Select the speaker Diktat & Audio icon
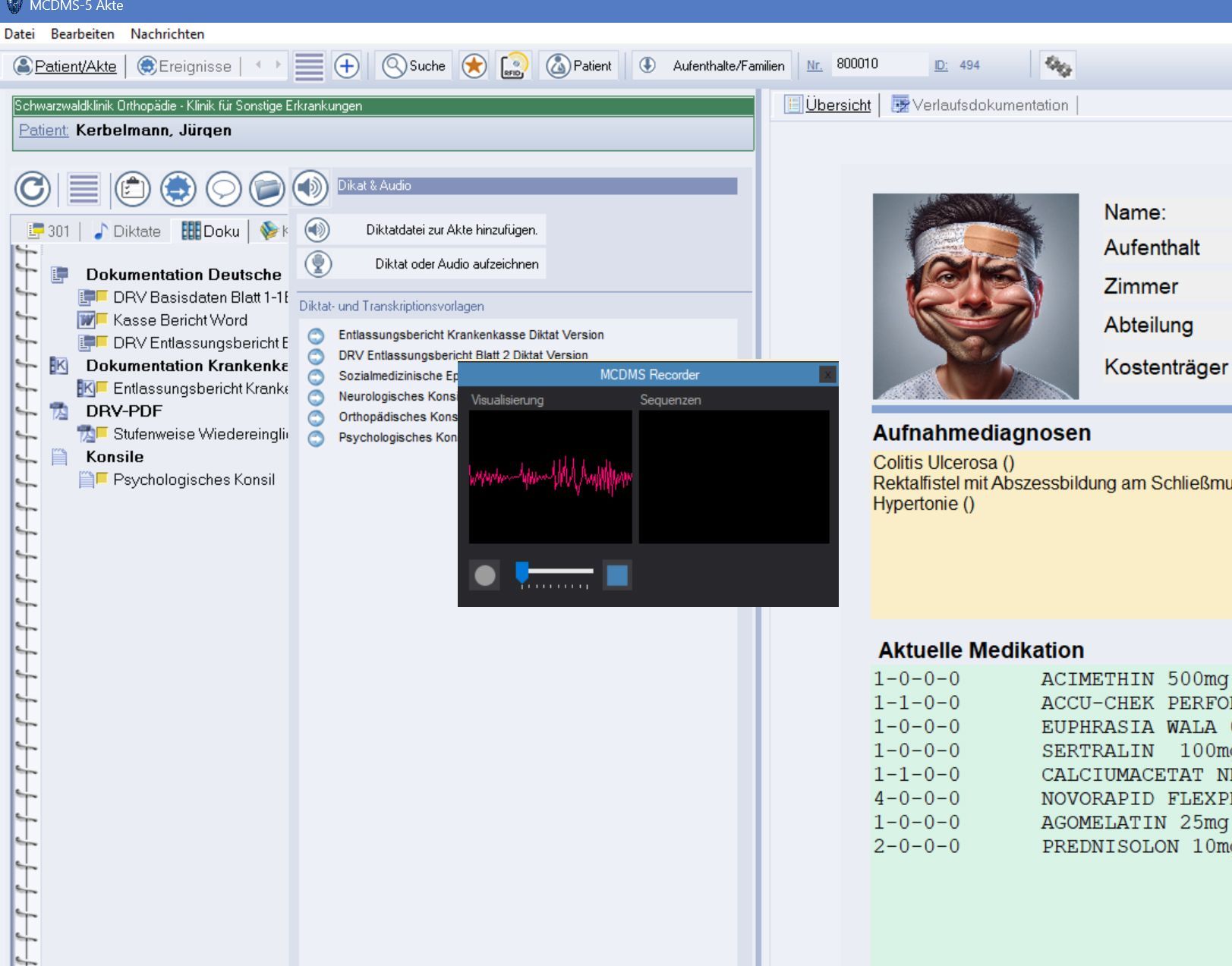1232x966 pixels. [310, 187]
